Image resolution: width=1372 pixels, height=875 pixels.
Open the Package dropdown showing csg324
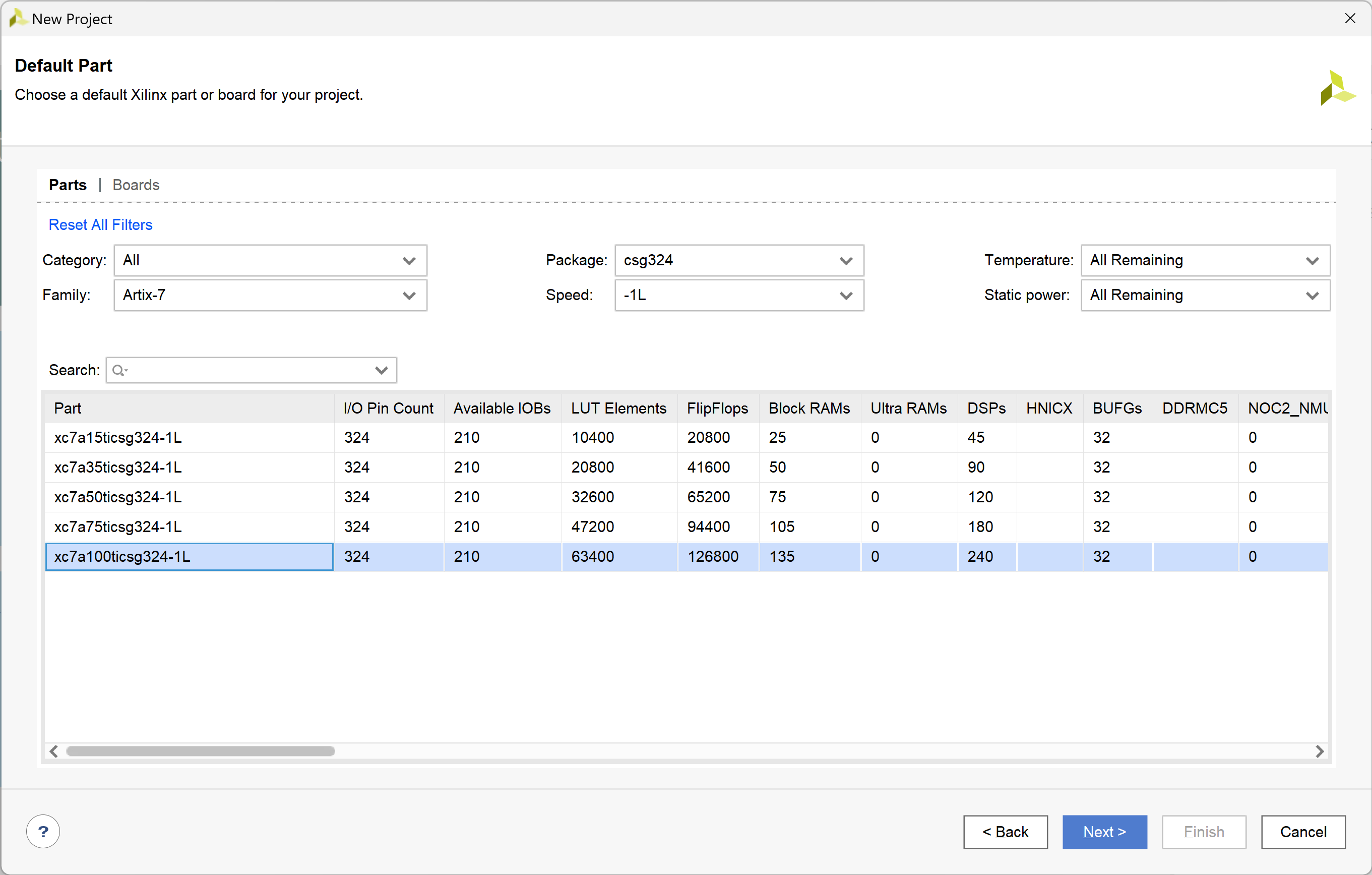(x=739, y=261)
